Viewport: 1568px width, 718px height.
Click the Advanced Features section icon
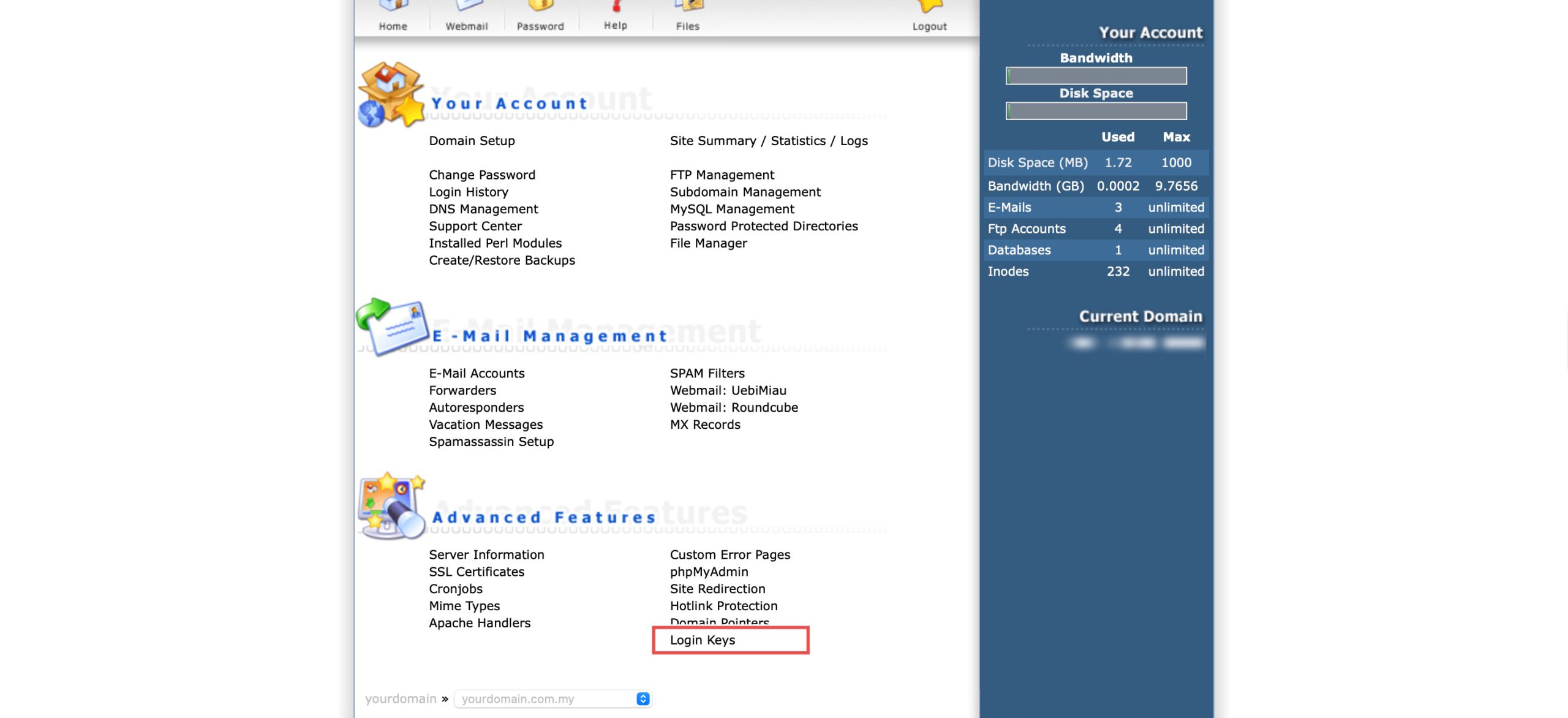(x=392, y=505)
